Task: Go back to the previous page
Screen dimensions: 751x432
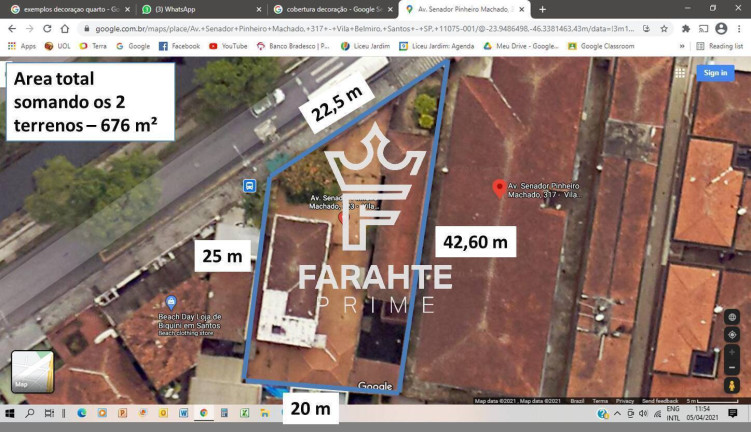Action: coord(12,29)
